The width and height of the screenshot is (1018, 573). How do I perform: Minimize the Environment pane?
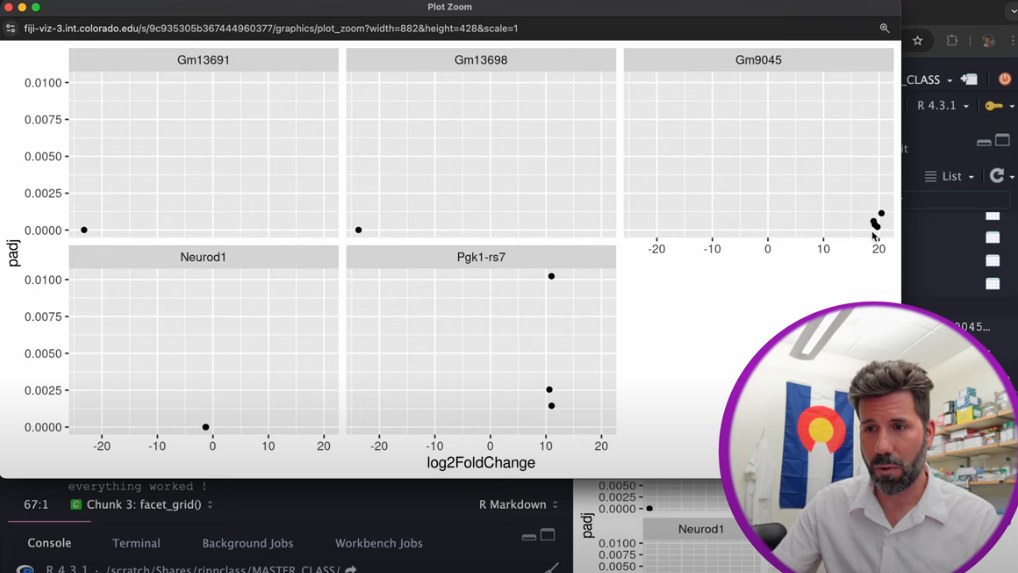click(984, 141)
